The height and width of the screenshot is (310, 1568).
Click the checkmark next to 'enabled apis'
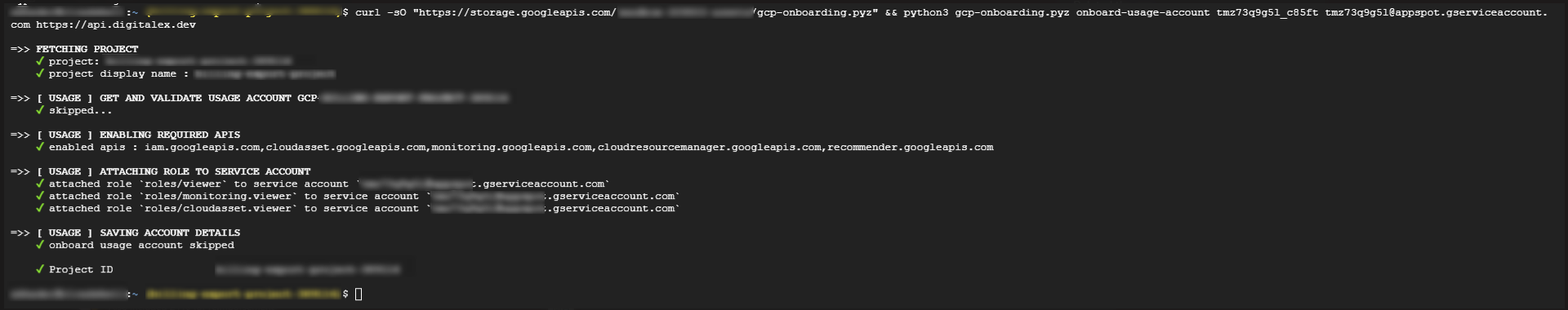pyautogui.click(x=39, y=147)
